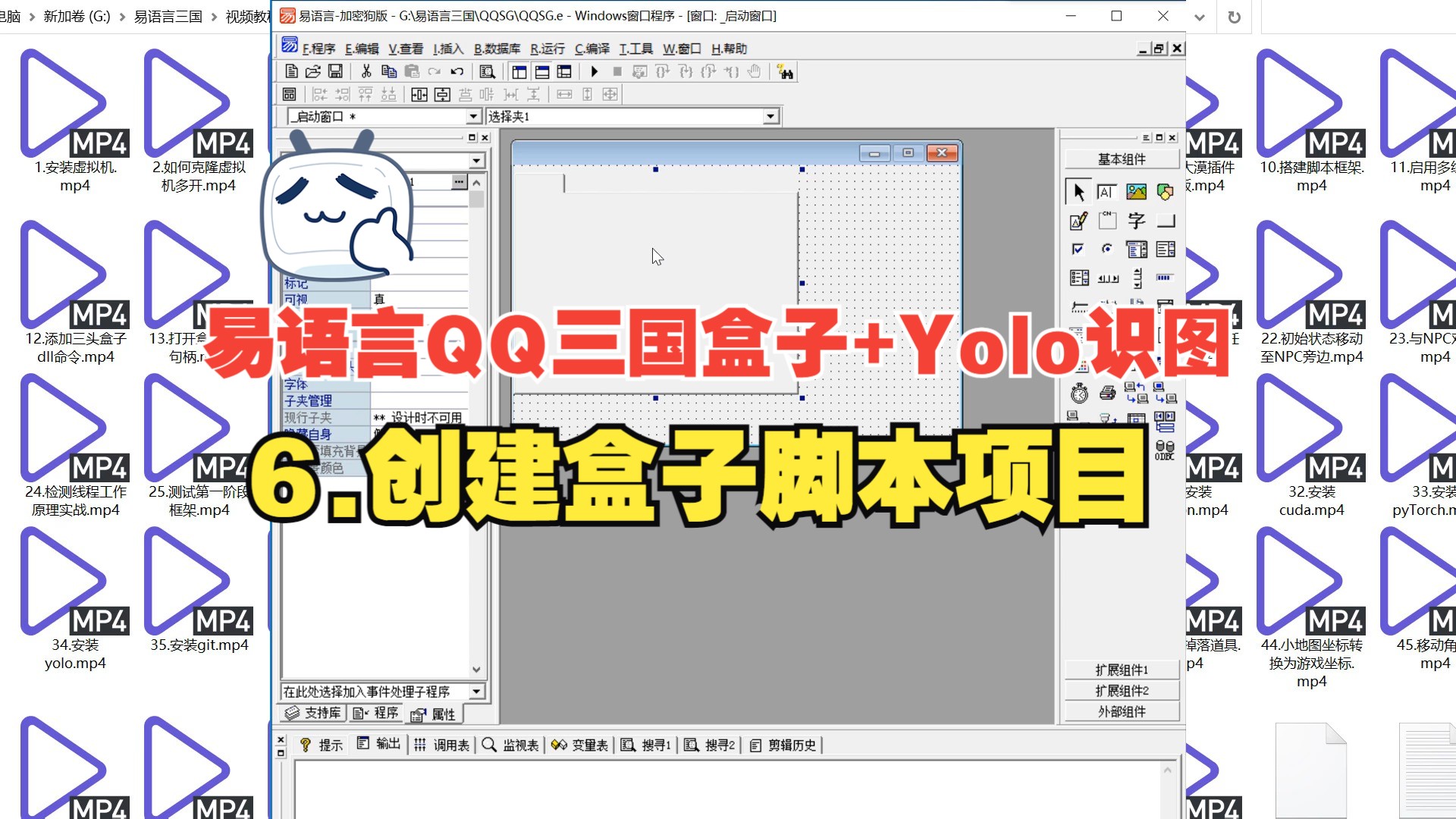
Task: Click the magnifier-on-page preview icon
Action: tap(488, 71)
